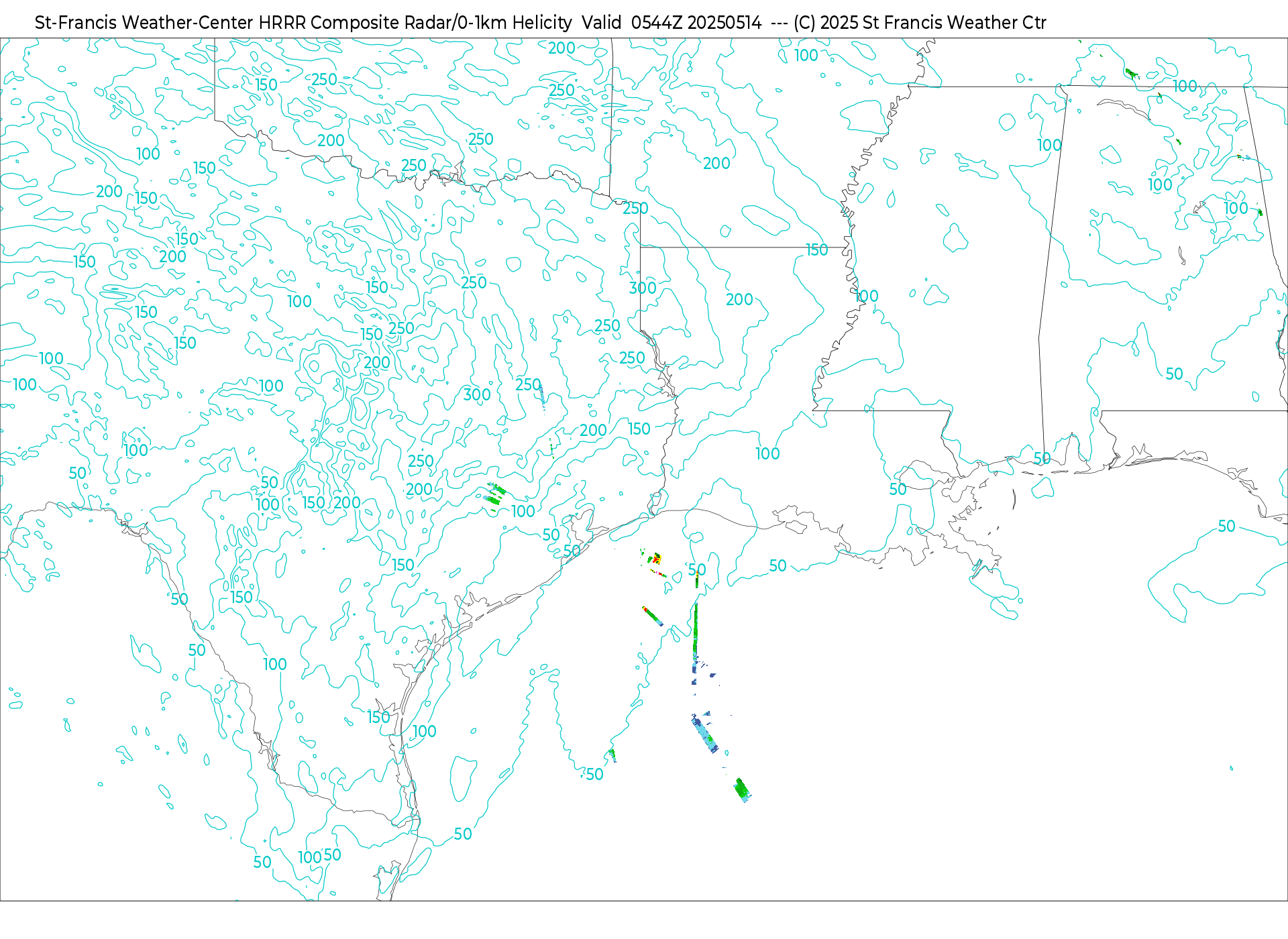Select "HRRR Composite Radar/0-1km Helicity" in the title
1288x939 pixels.
[415, 23]
